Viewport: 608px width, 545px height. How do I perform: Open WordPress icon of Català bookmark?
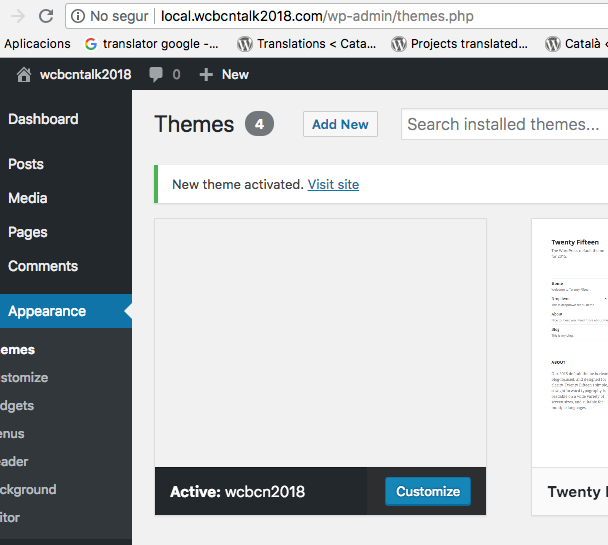click(x=553, y=44)
